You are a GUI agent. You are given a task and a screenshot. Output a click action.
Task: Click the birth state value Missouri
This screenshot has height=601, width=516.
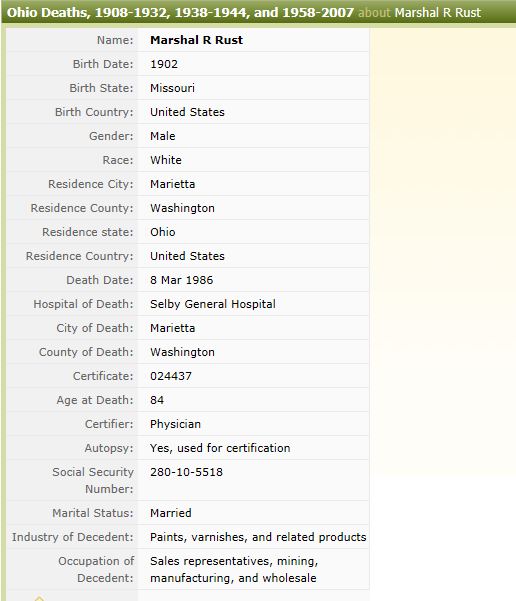[172, 88]
